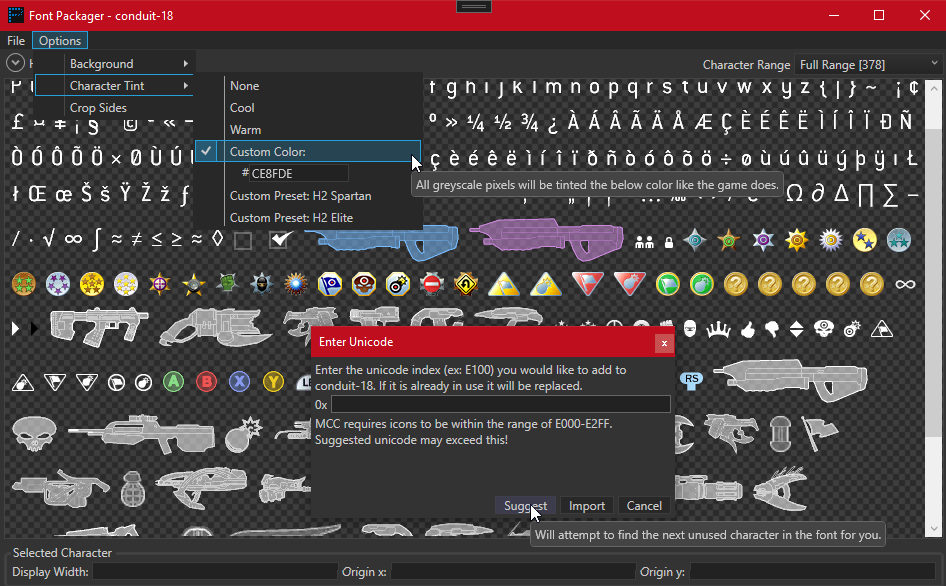Select the green alien head medal

(227, 283)
